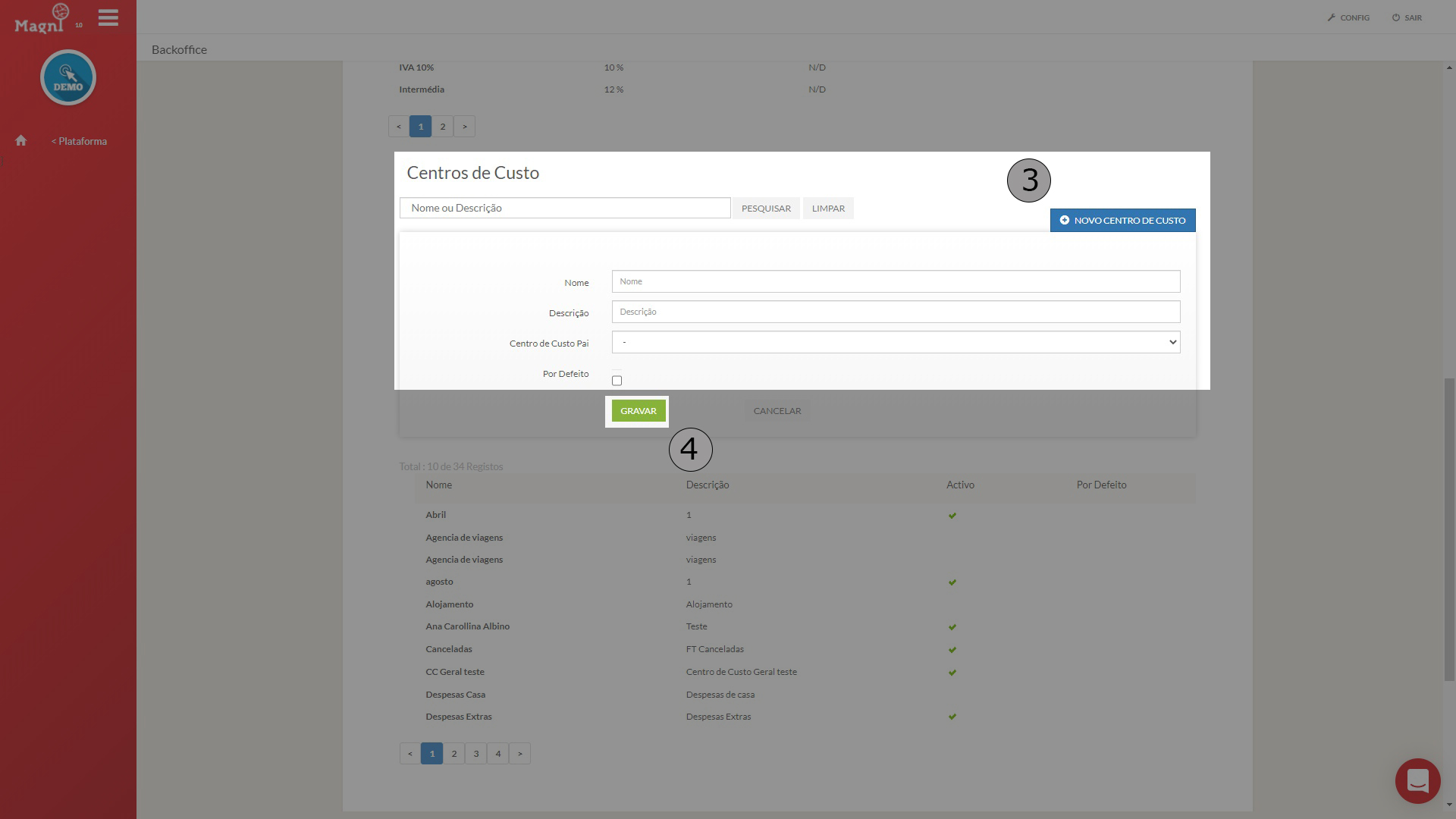Click active checkmark in Canceladas row
The height and width of the screenshot is (819, 1456).
point(952,650)
